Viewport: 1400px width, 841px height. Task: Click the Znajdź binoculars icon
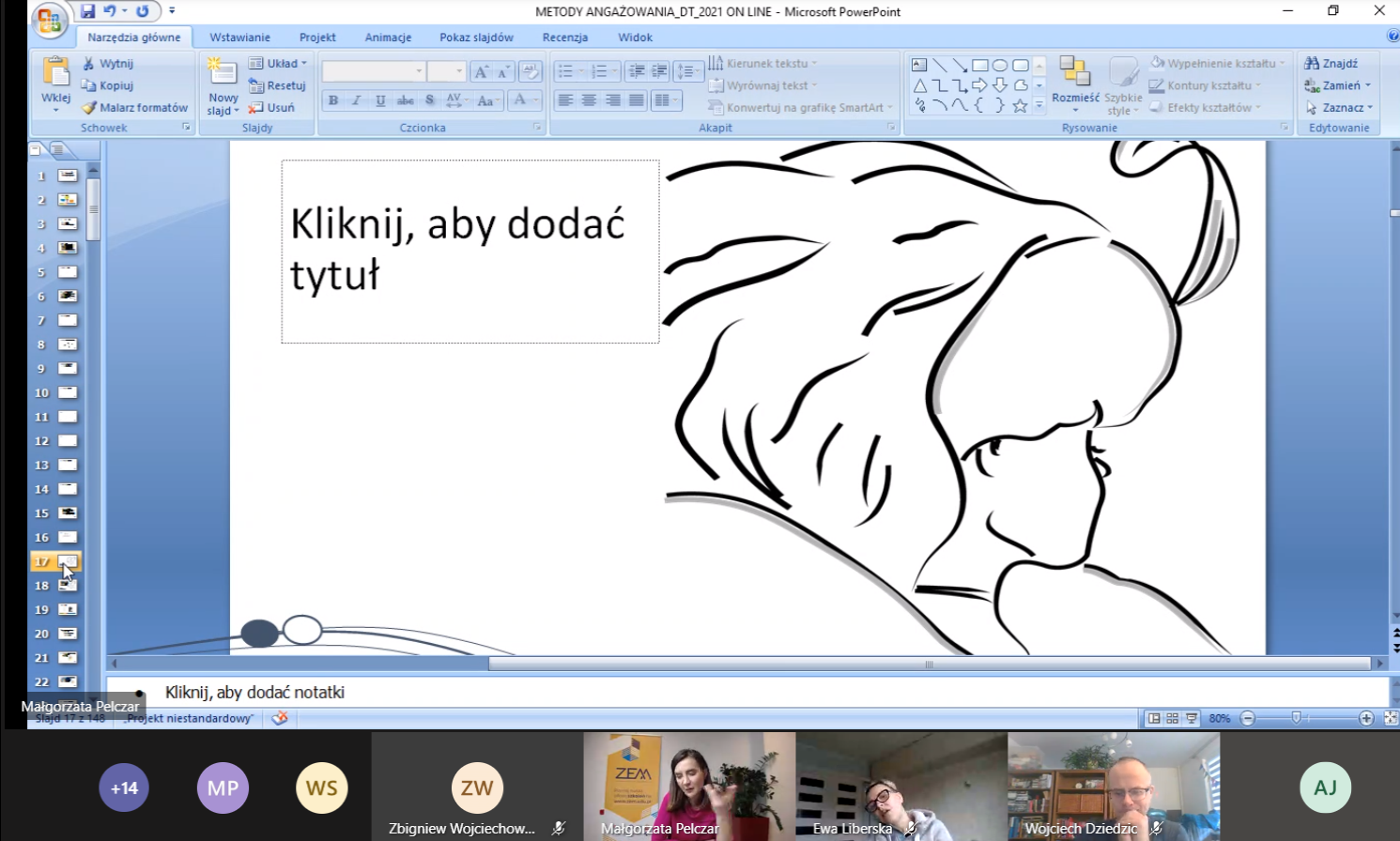pyautogui.click(x=1312, y=64)
